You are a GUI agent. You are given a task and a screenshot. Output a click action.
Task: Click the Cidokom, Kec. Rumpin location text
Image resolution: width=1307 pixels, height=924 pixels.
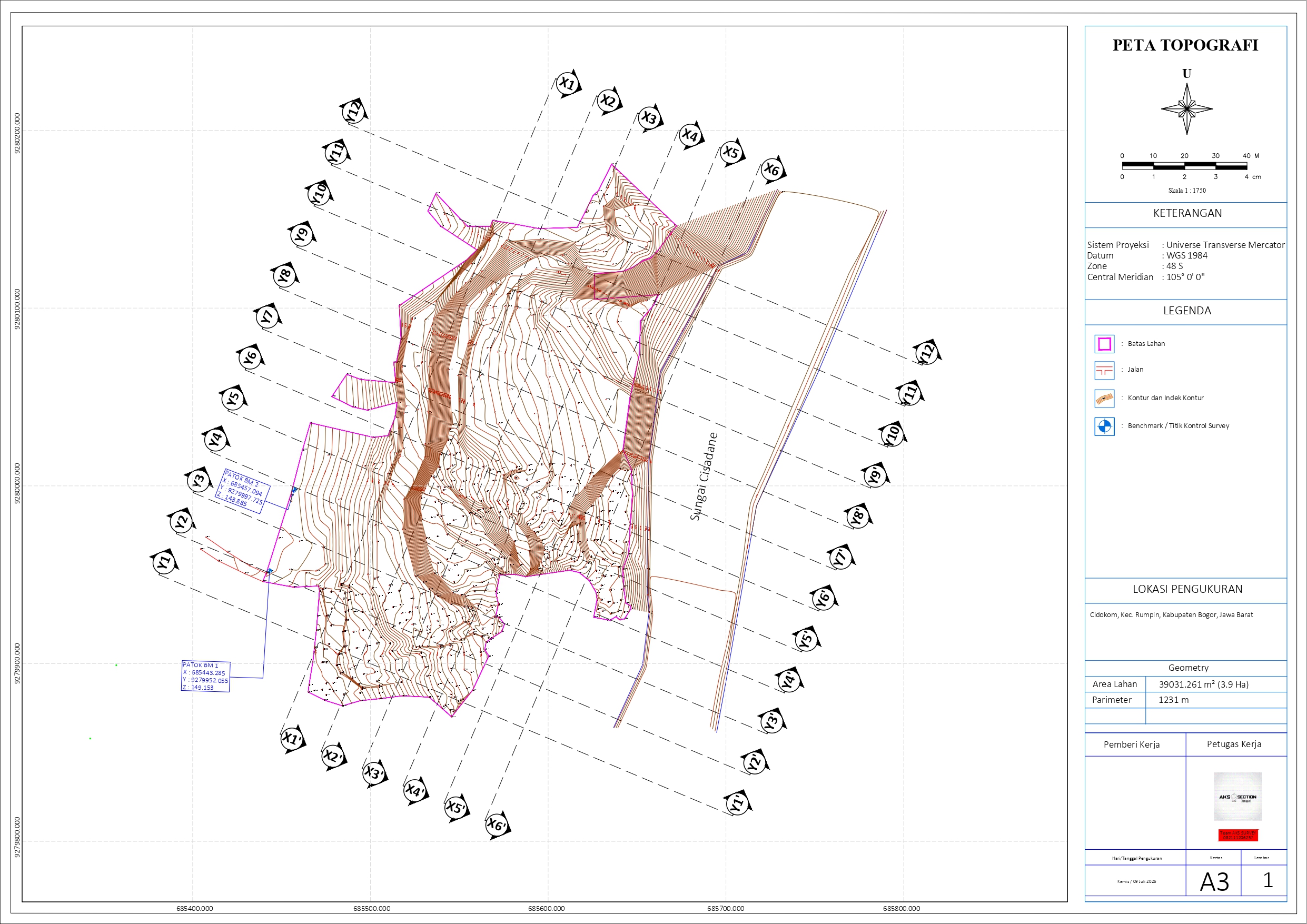(x=1171, y=615)
